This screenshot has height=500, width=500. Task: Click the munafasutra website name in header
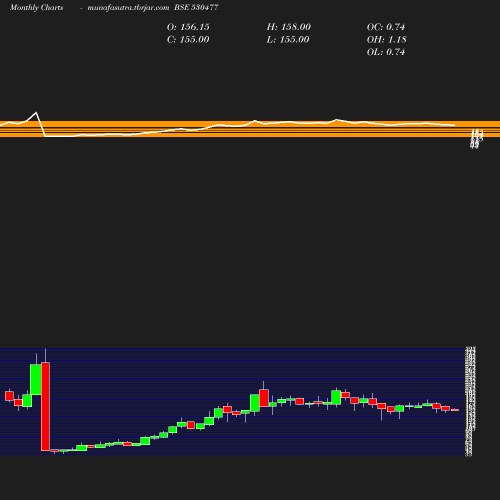click(x=128, y=8)
